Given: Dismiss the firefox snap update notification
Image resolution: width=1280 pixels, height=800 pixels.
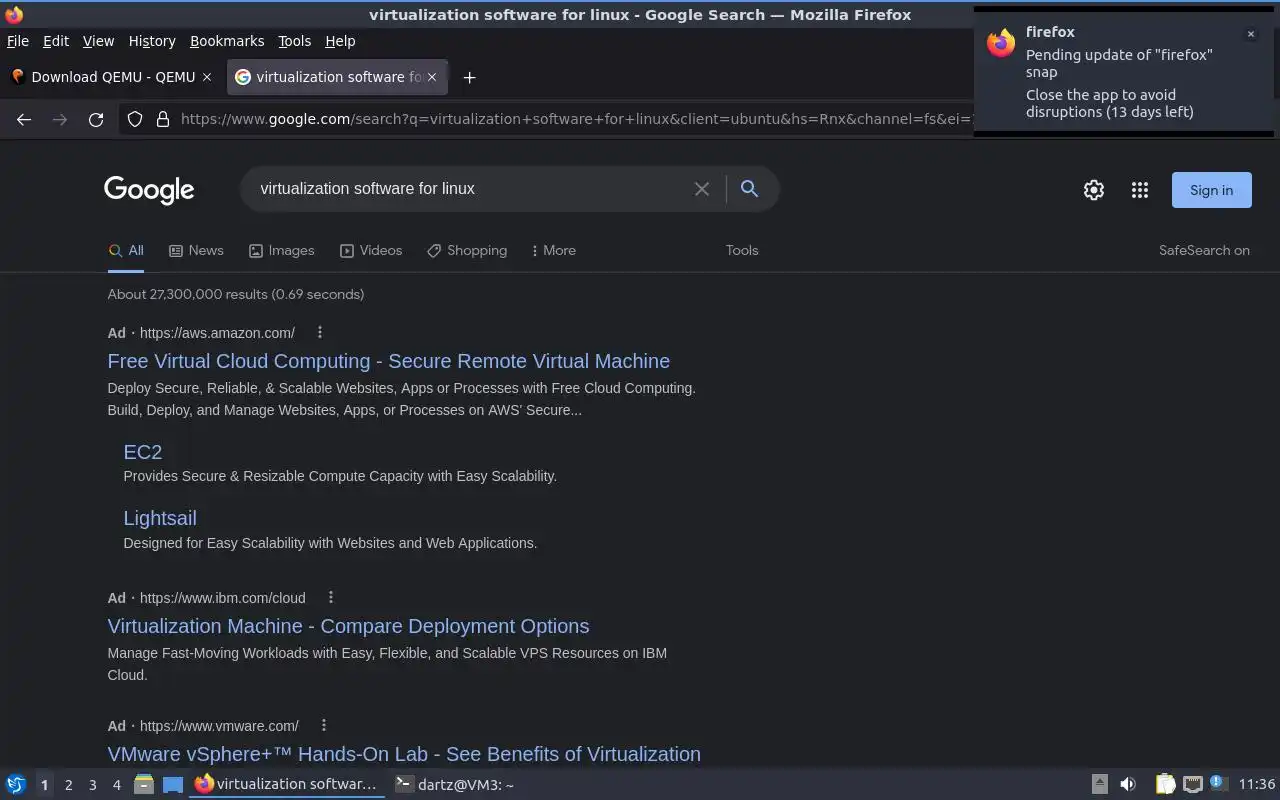Looking at the screenshot, I should click(1250, 34).
